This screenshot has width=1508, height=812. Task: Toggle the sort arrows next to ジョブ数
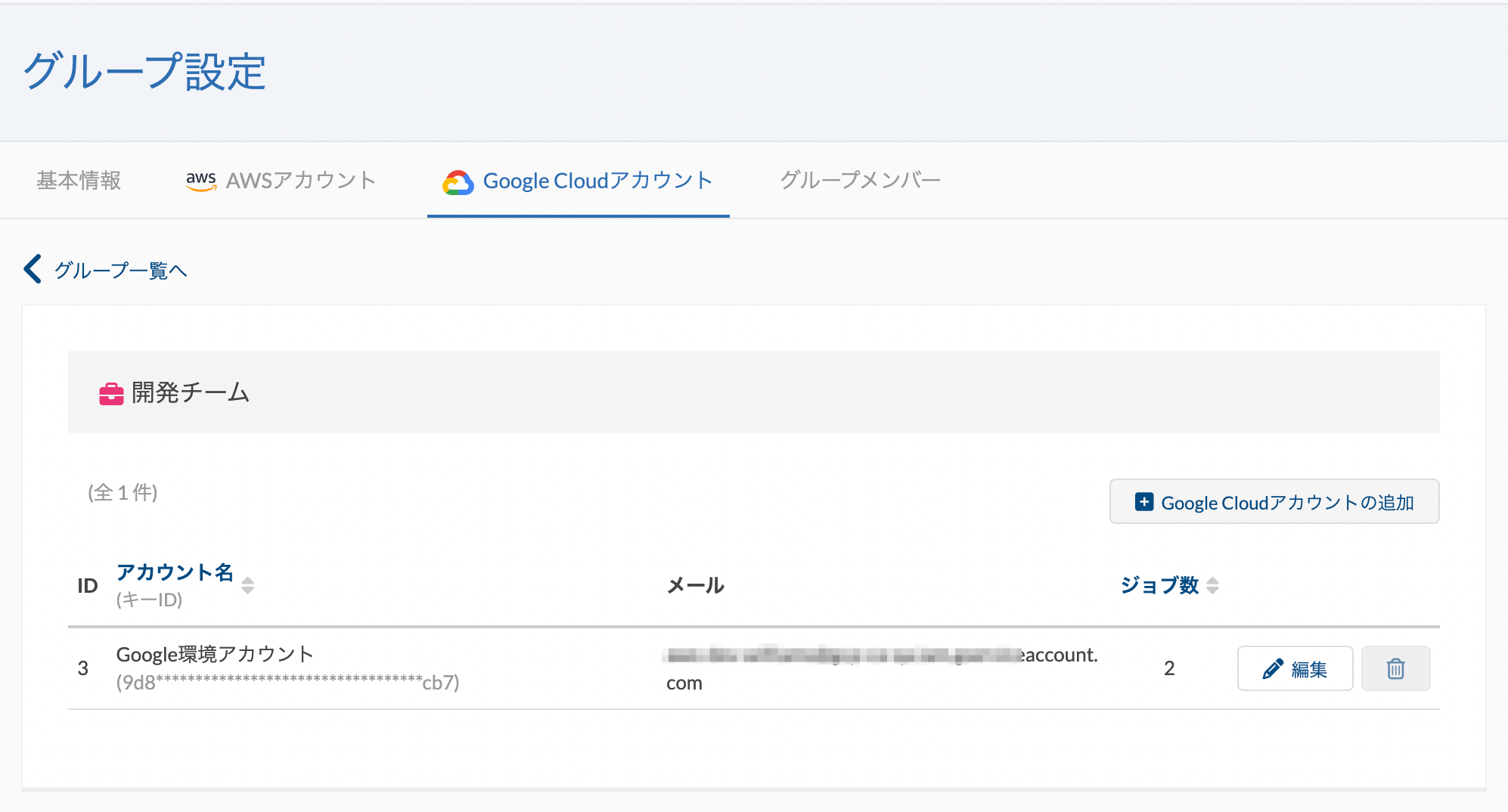[x=1212, y=585]
